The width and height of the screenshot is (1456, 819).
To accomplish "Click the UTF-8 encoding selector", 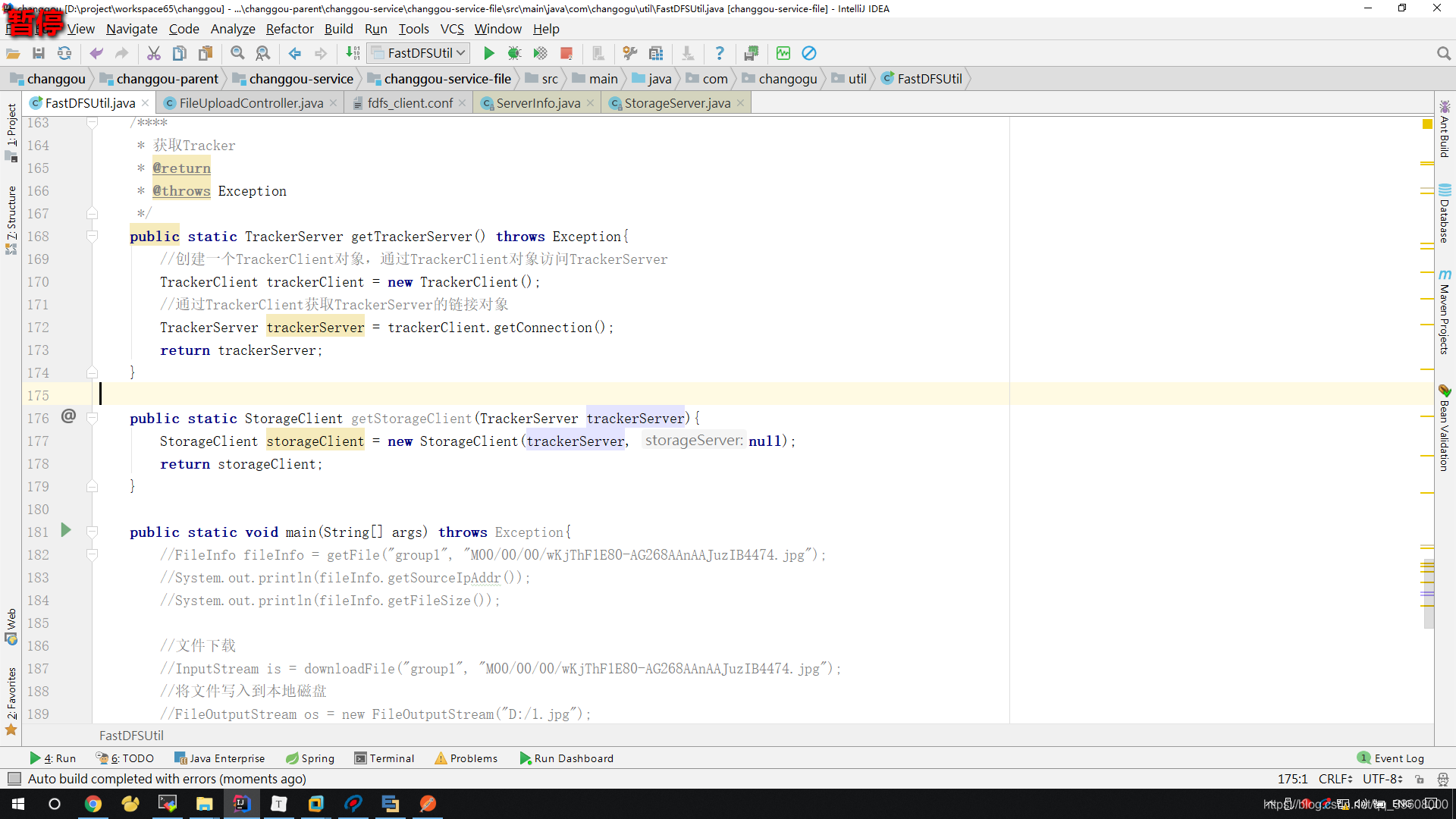I will pyautogui.click(x=1382, y=779).
